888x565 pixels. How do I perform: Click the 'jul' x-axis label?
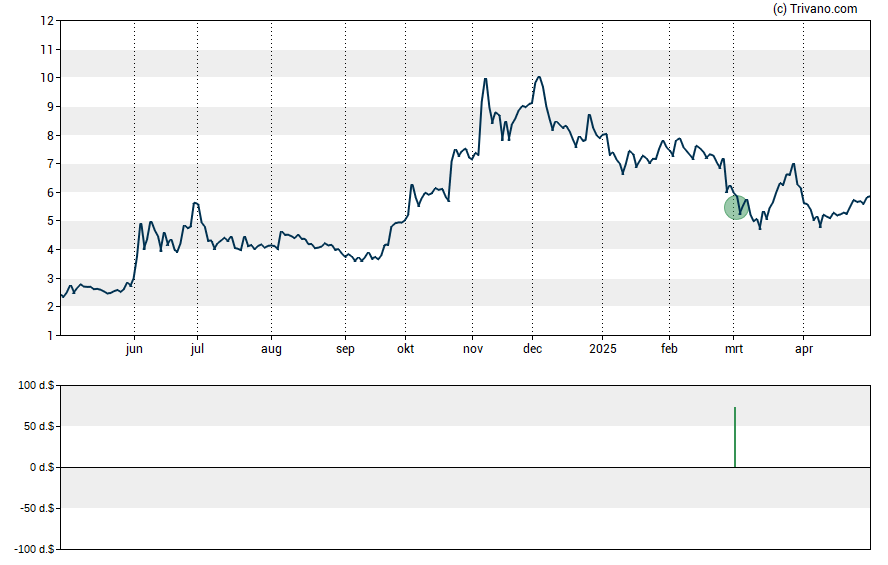[197, 349]
